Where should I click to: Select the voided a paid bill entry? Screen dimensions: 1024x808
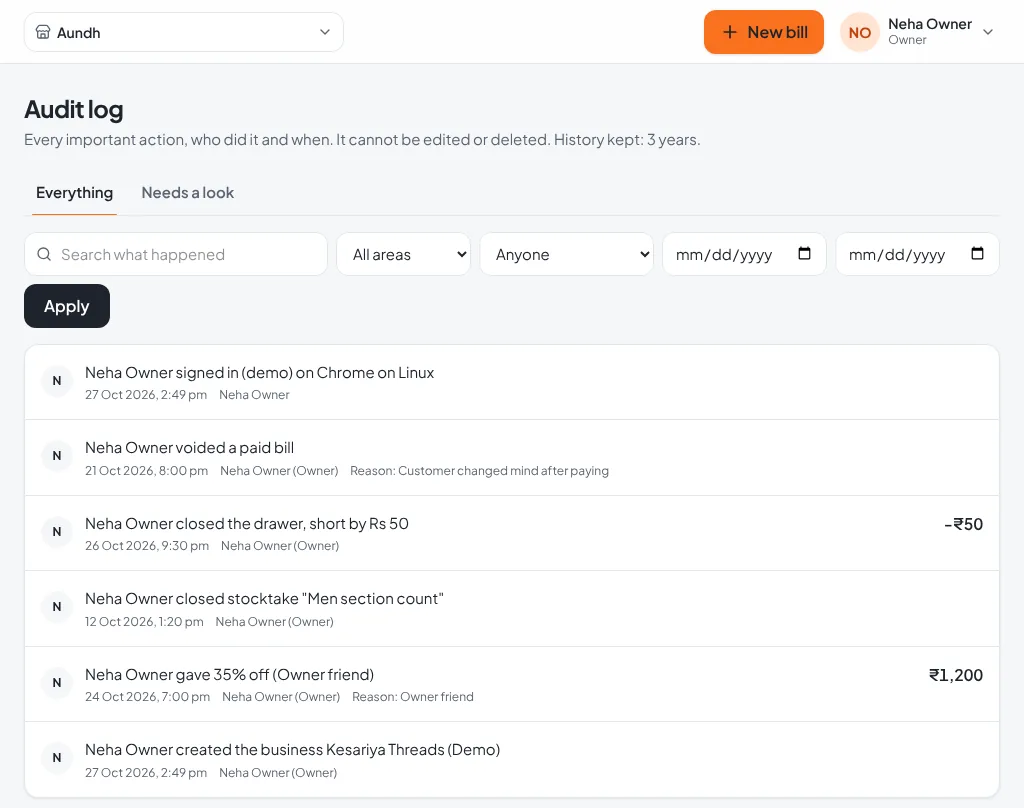[511, 458]
